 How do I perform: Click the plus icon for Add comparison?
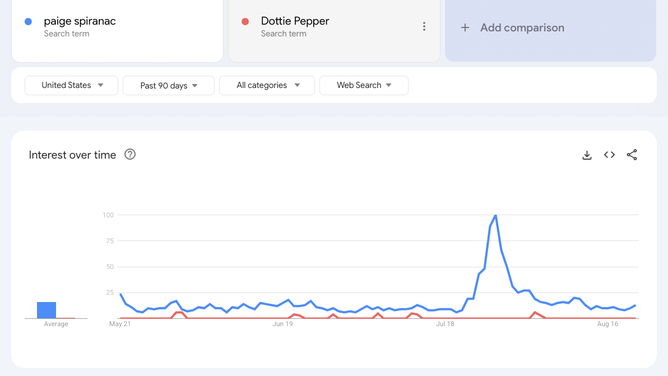(465, 28)
